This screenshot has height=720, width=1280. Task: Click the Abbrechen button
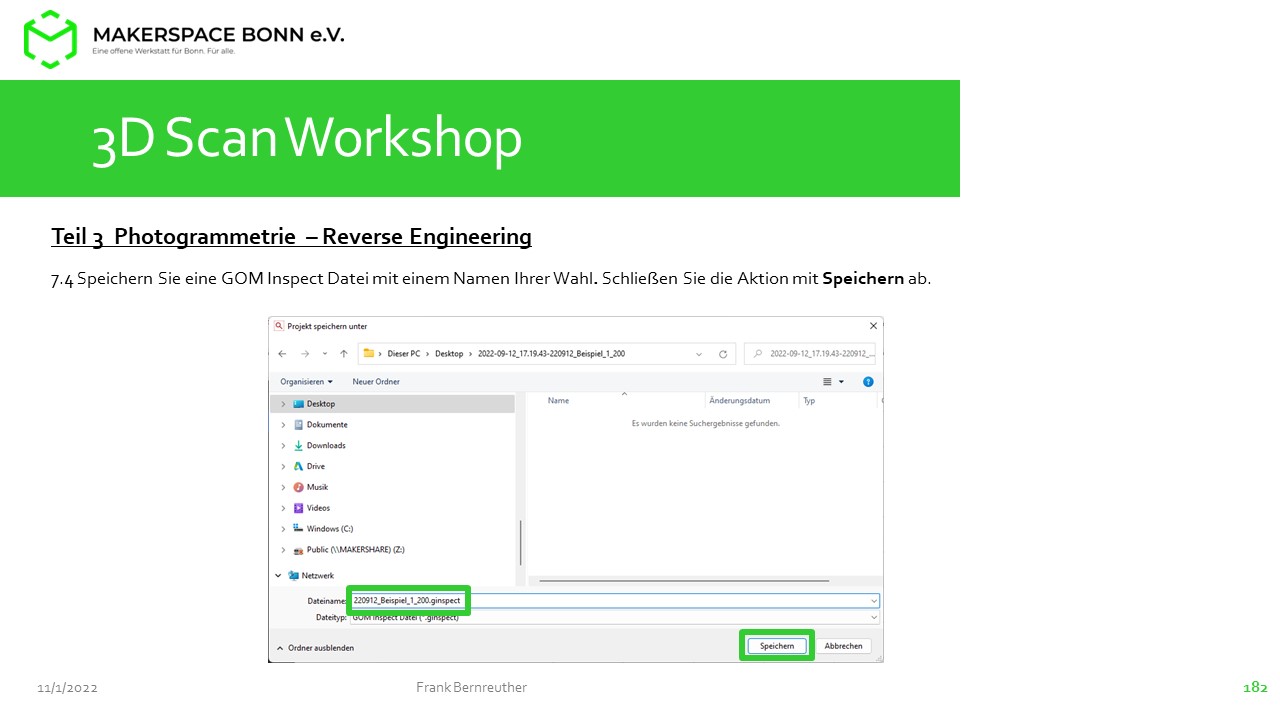(x=843, y=646)
